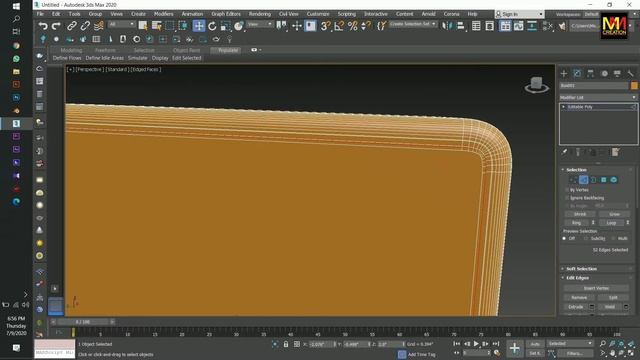Switch to the Freeform ribbon tab
Image resolution: width=640 pixels, height=360 pixels.
tap(105, 50)
